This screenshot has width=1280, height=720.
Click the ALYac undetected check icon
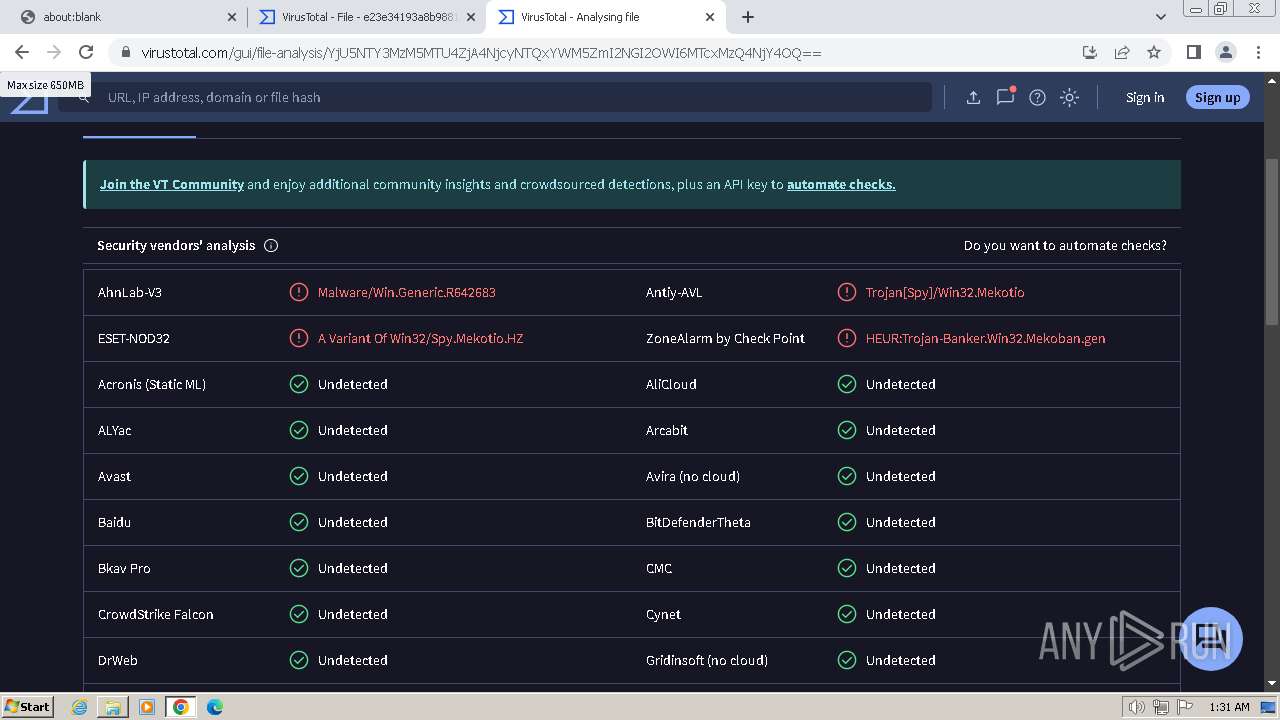pyautogui.click(x=298, y=430)
